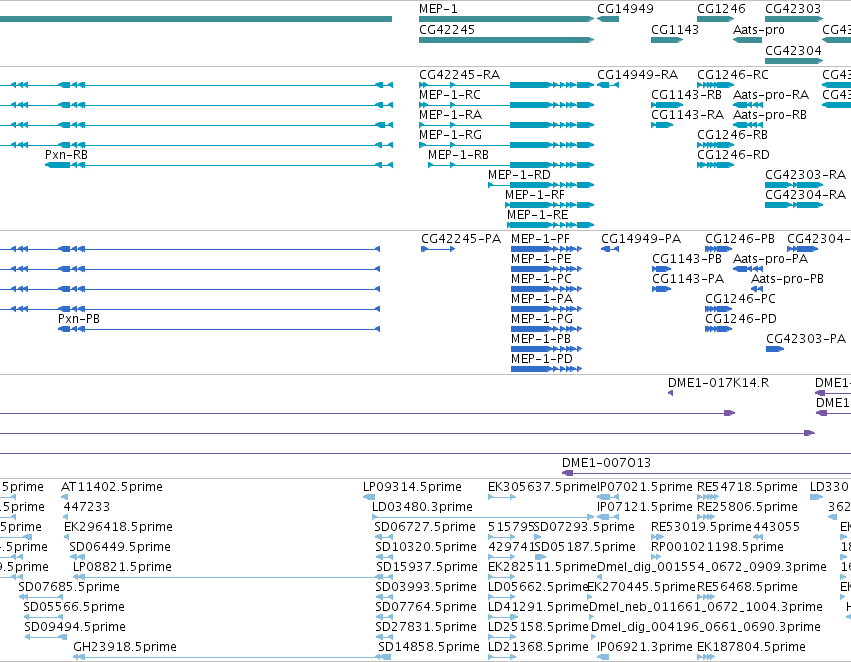Select EST RP001021198.5prime
Viewport: 851px width, 662px height.
[656, 557]
